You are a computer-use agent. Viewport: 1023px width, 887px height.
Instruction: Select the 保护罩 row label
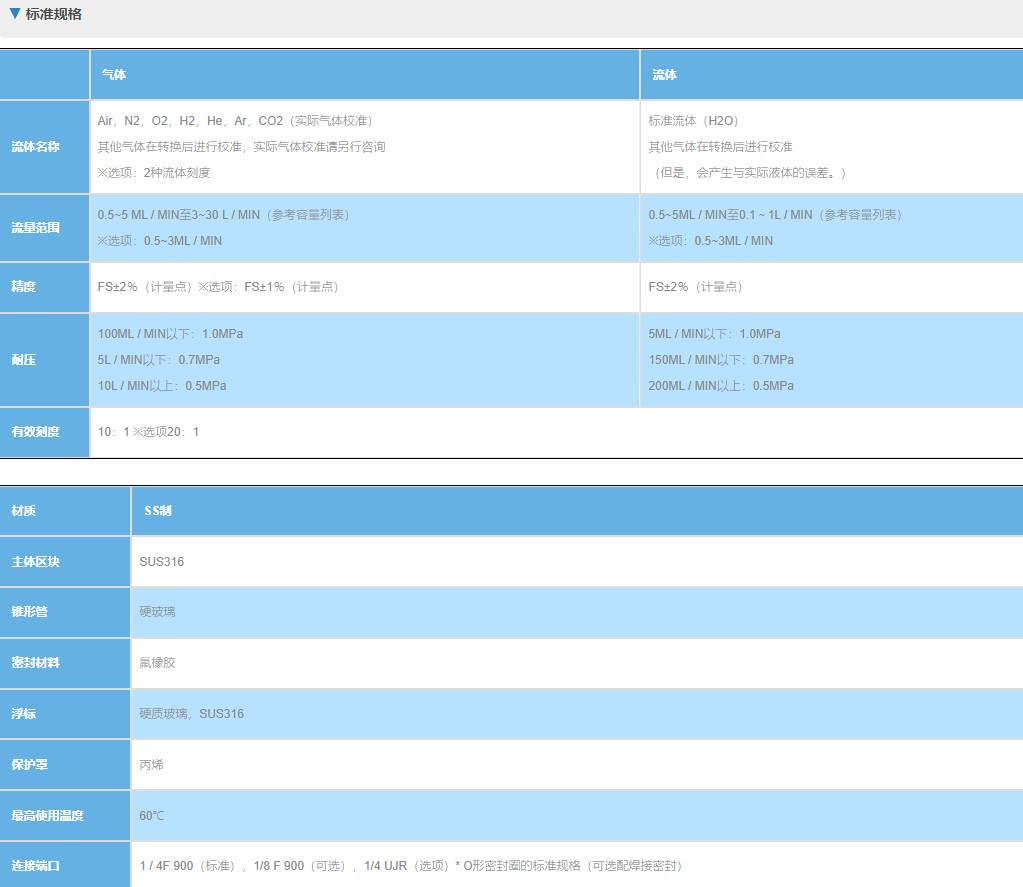point(30,765)
